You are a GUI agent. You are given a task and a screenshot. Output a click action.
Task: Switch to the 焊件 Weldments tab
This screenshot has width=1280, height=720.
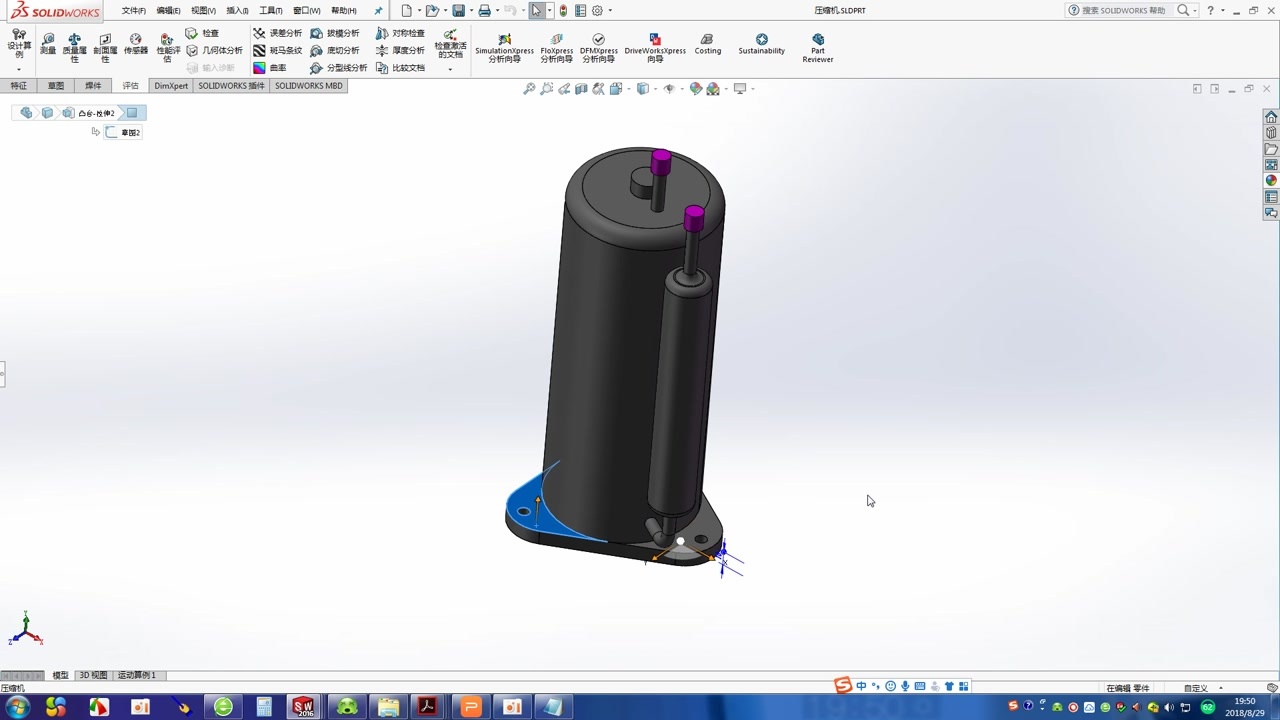[x=93, y=86]
